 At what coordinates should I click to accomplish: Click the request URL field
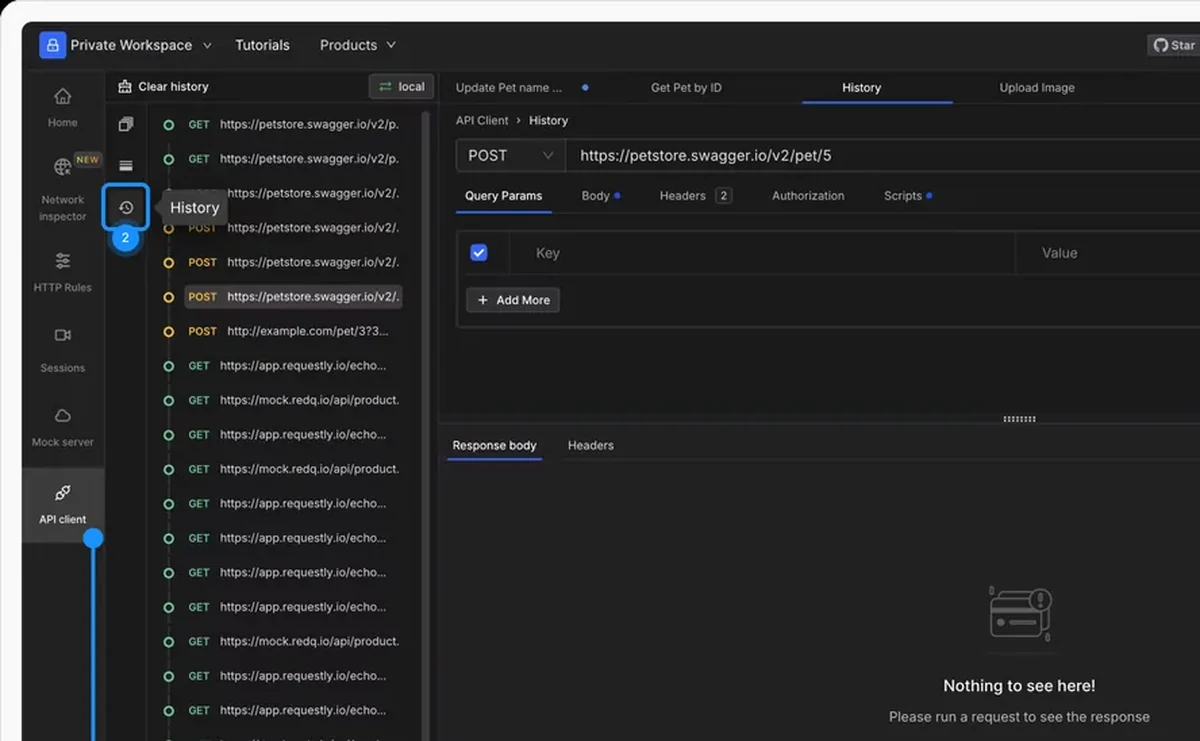coord(883,156)
